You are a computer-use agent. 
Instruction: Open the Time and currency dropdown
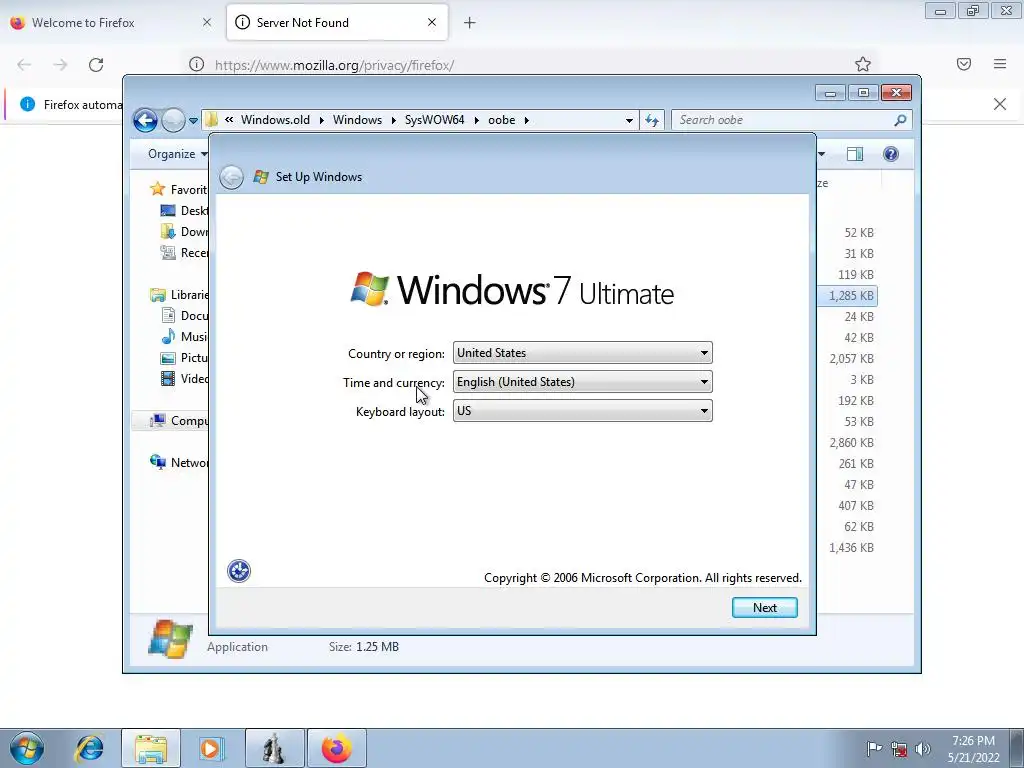(582, 382)
